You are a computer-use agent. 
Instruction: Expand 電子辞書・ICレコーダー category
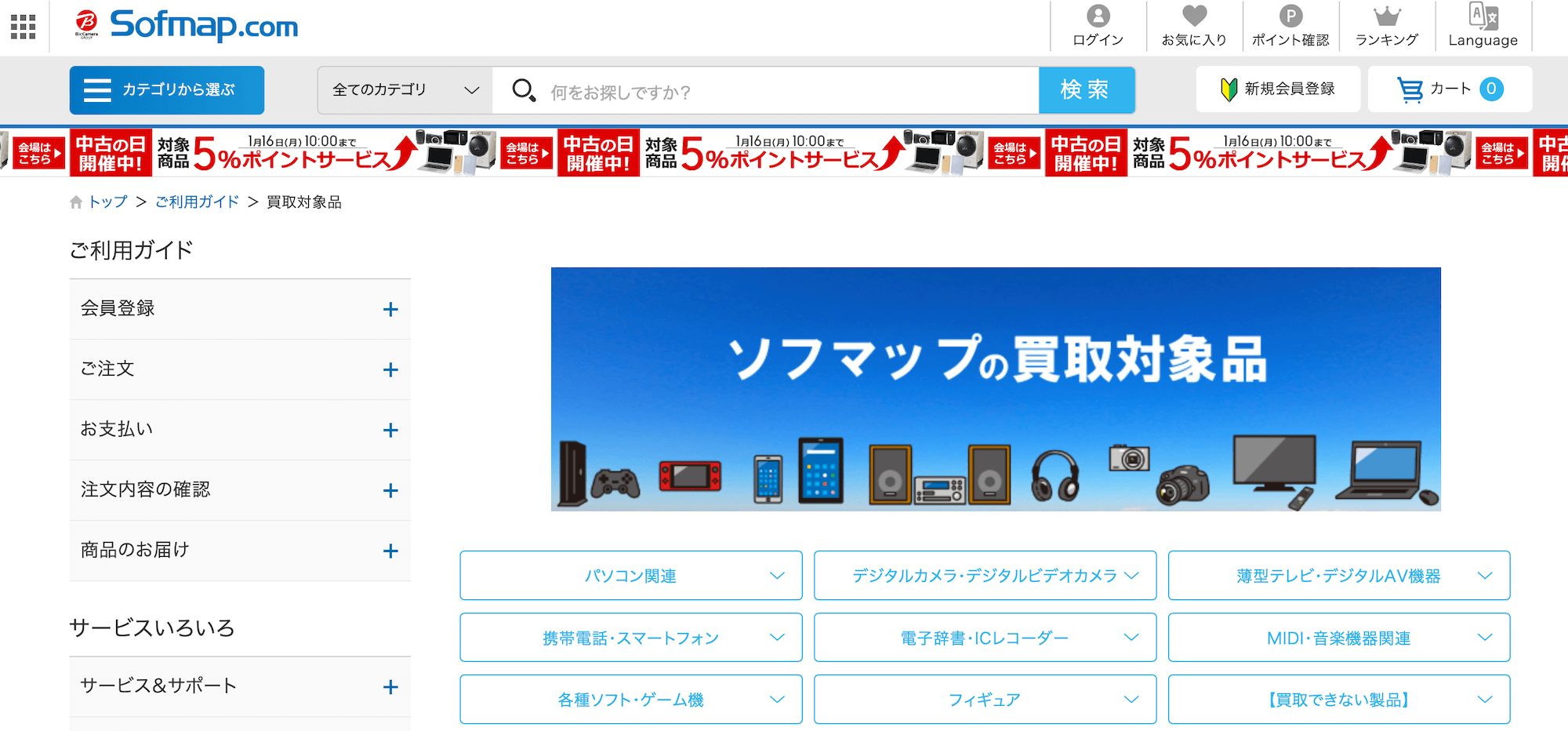985,638
